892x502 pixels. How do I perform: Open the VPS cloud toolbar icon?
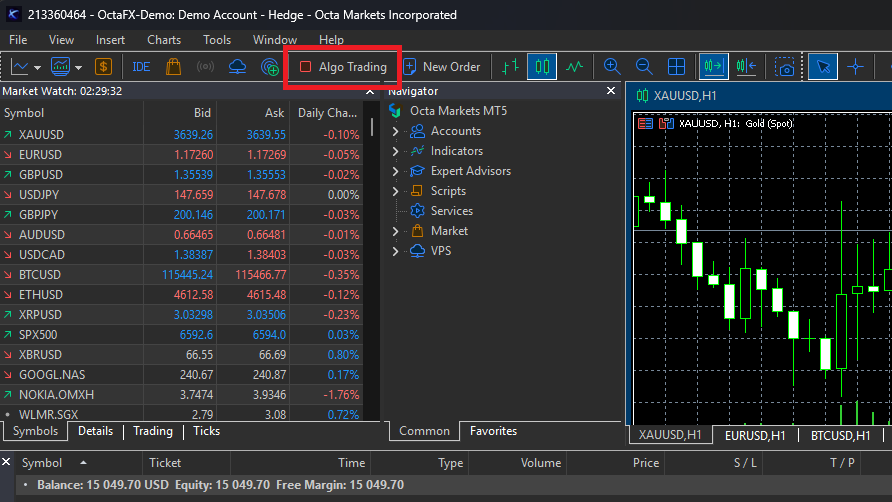click(x=237, y=67)
